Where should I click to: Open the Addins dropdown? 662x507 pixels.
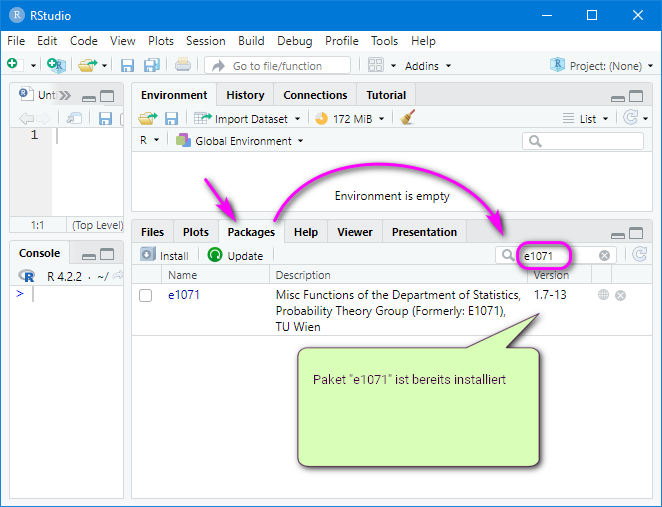click(x=428, y=66)
